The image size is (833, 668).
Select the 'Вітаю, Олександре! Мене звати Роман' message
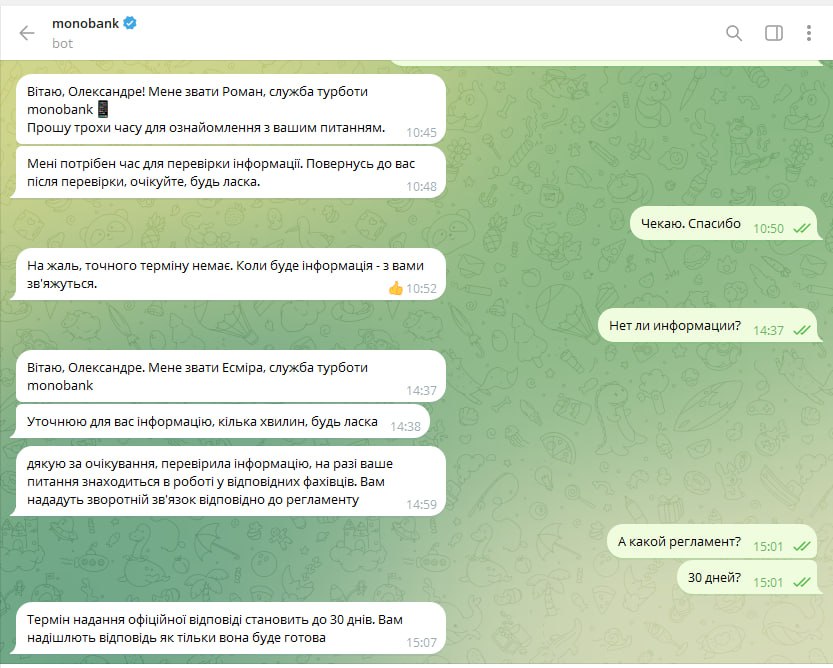pos(231,109)
